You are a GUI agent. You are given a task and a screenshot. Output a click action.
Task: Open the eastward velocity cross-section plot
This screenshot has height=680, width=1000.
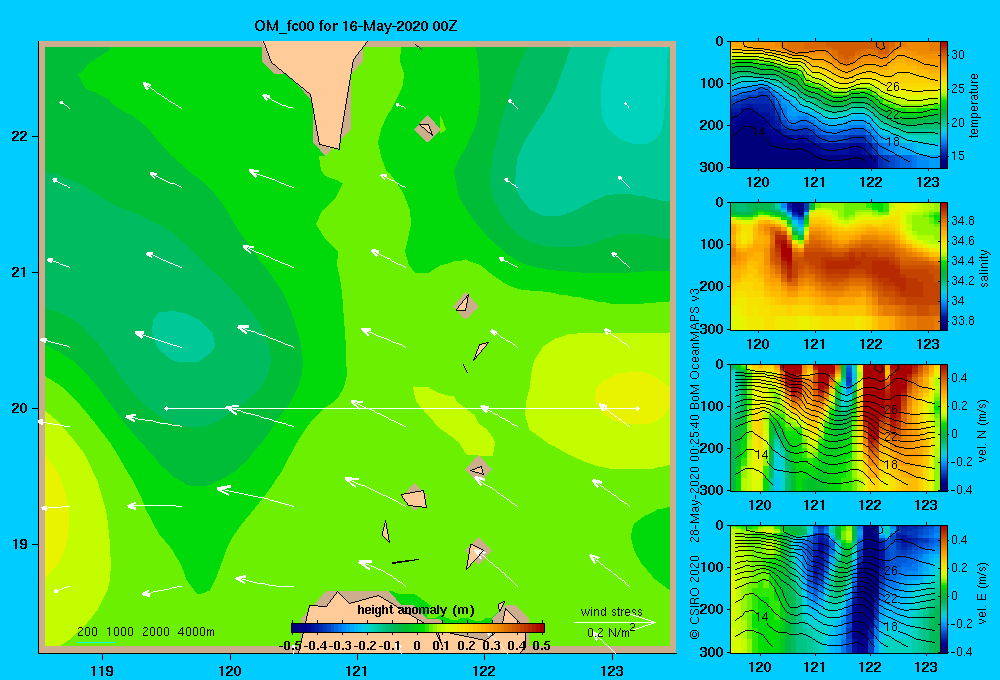tap(835, 589)
